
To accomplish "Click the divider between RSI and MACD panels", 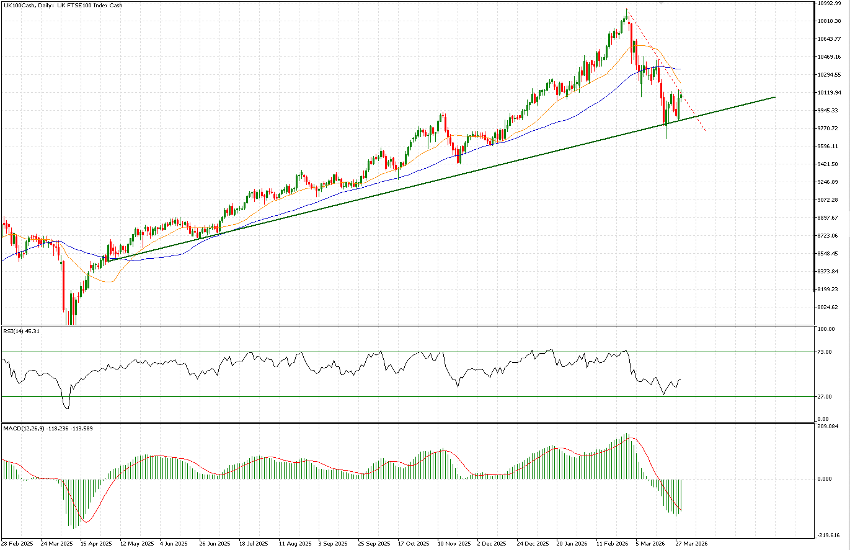I will pos(400,422).
